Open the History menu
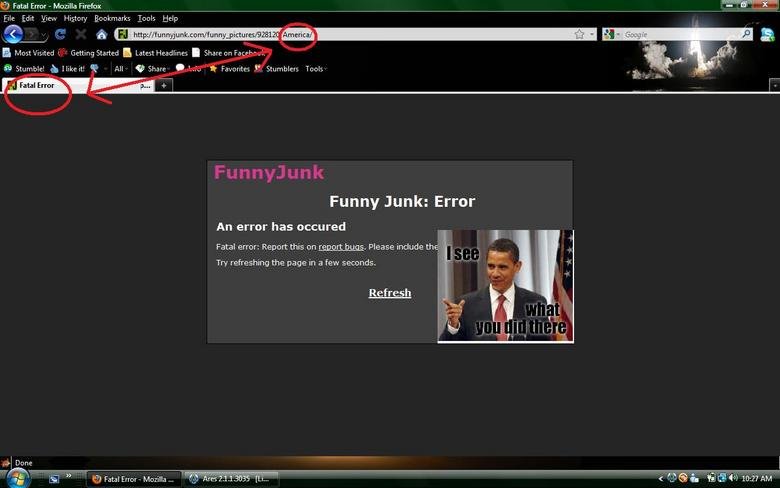 [x=75, y=18]
